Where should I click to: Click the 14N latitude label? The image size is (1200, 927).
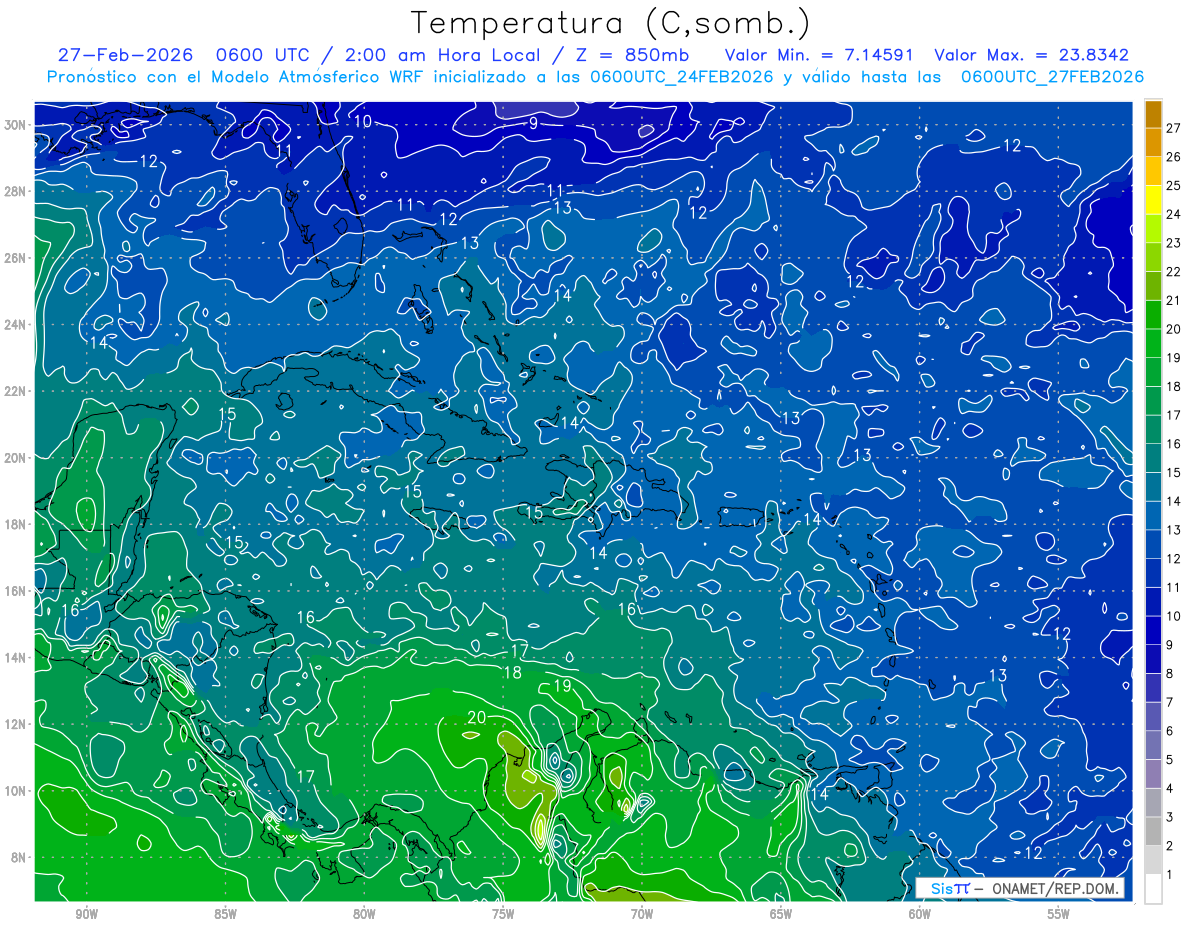point(16,657)
